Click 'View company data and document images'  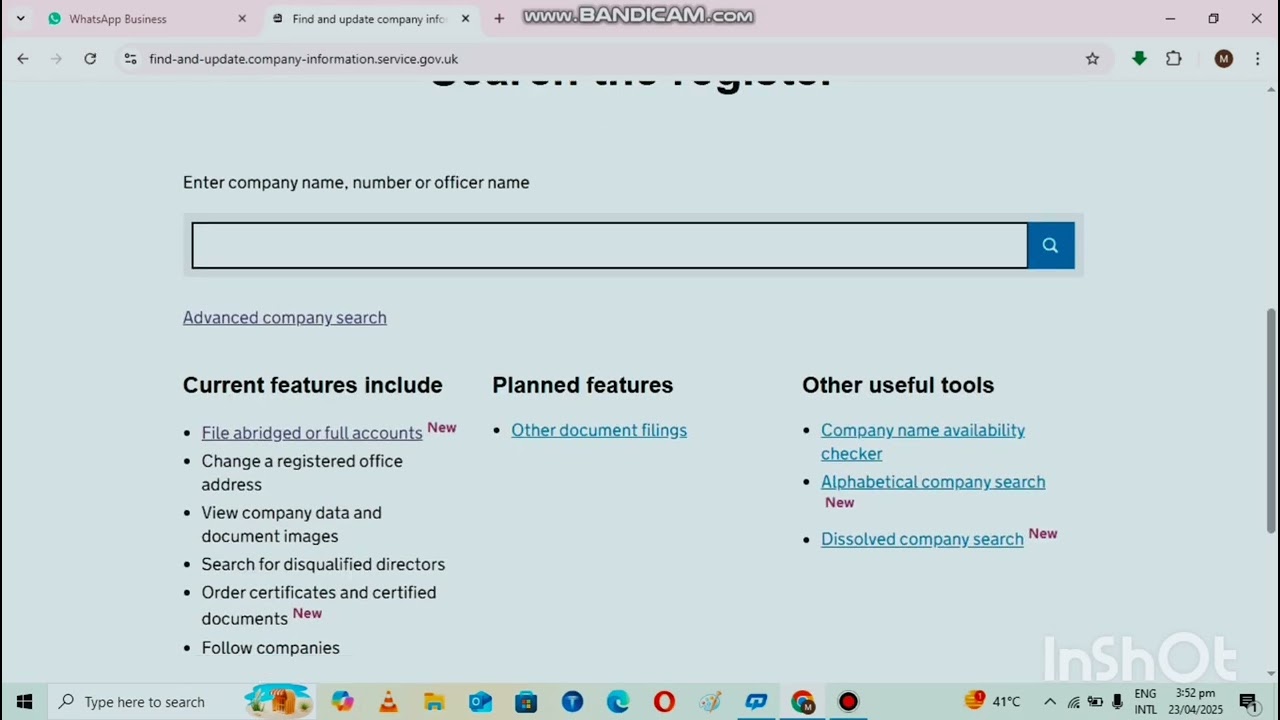(x=291, y=524)
